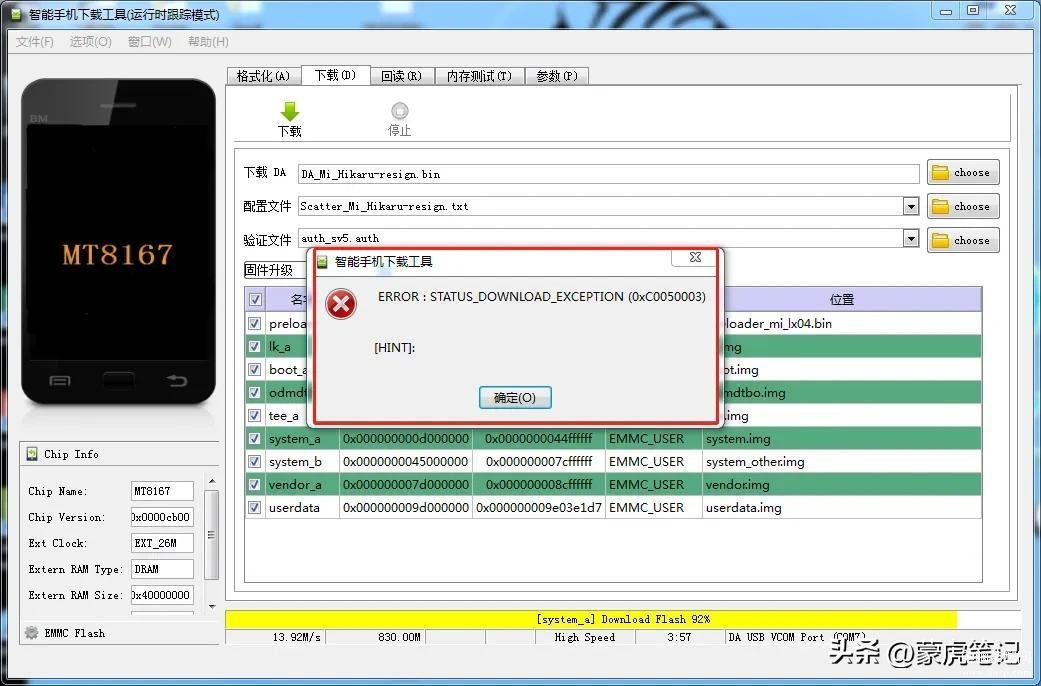1041x686 pixels.
Task: Click the Chip Version field 0x0000cb00
Action: pos(162,517)
